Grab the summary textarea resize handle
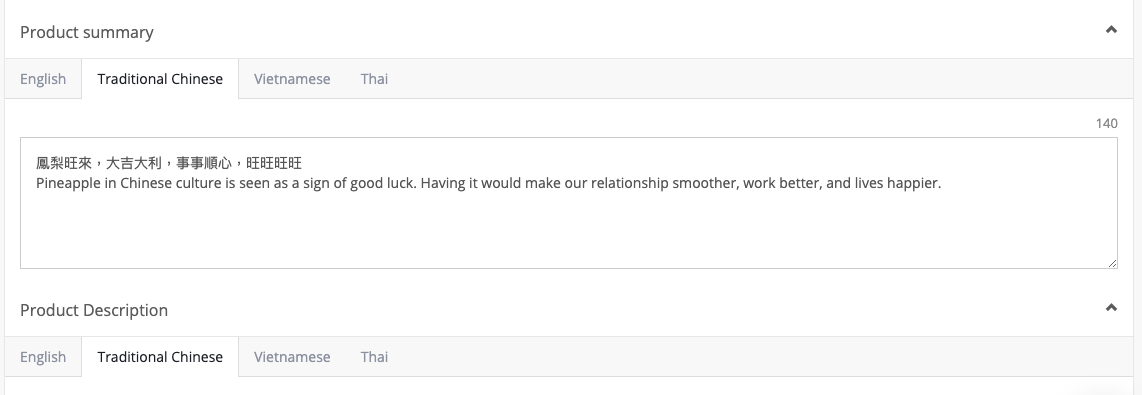This screenshot has height=395, width=1142. [x=1112, y=263]
